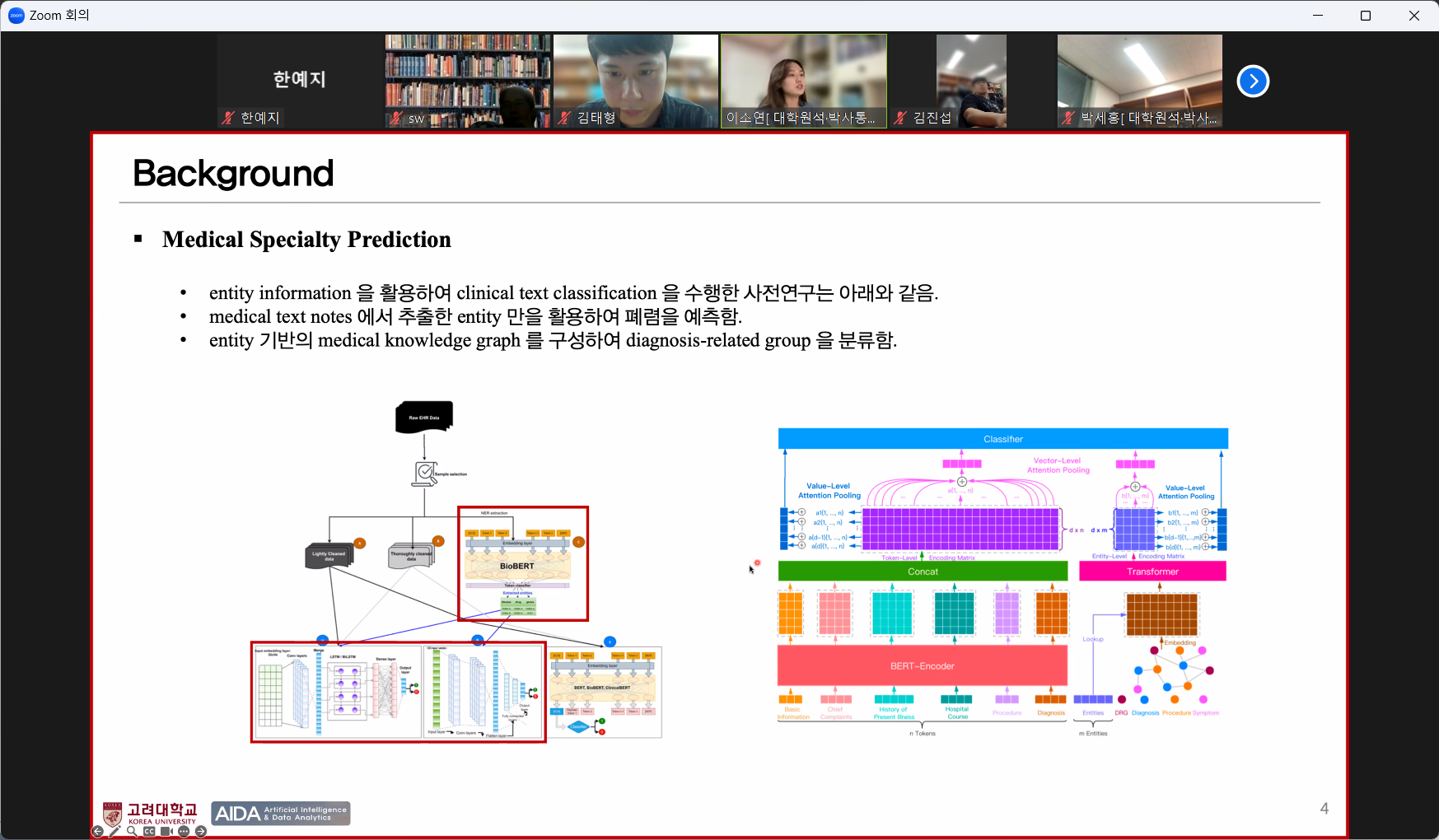Select the 이소연 speaker video tile

point(803,80)
